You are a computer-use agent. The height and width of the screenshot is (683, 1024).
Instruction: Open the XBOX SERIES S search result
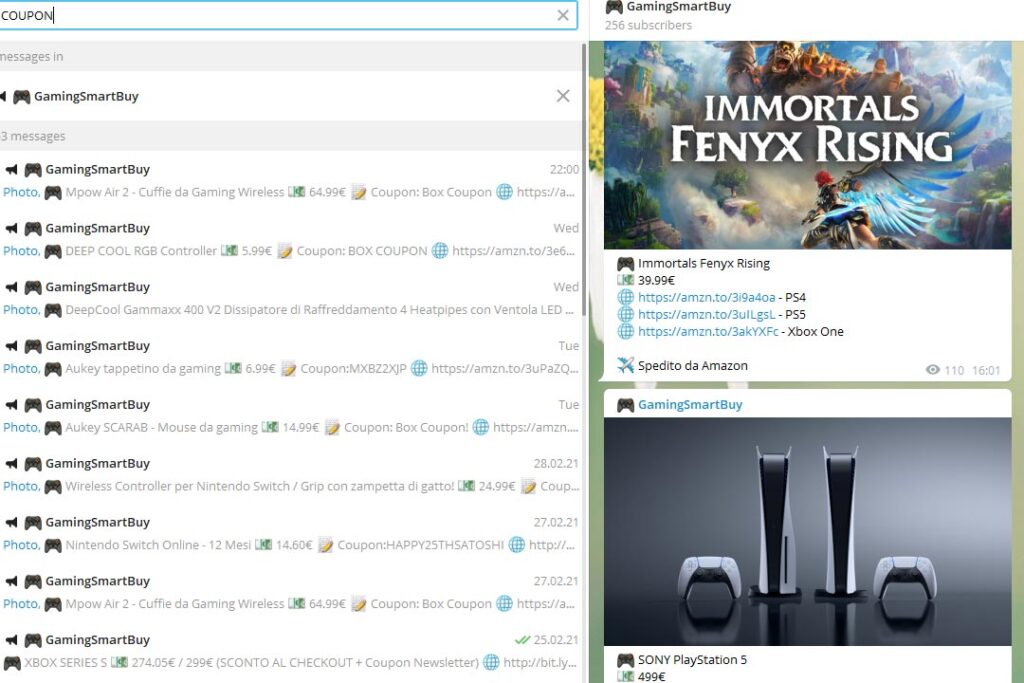coord(291,651)
